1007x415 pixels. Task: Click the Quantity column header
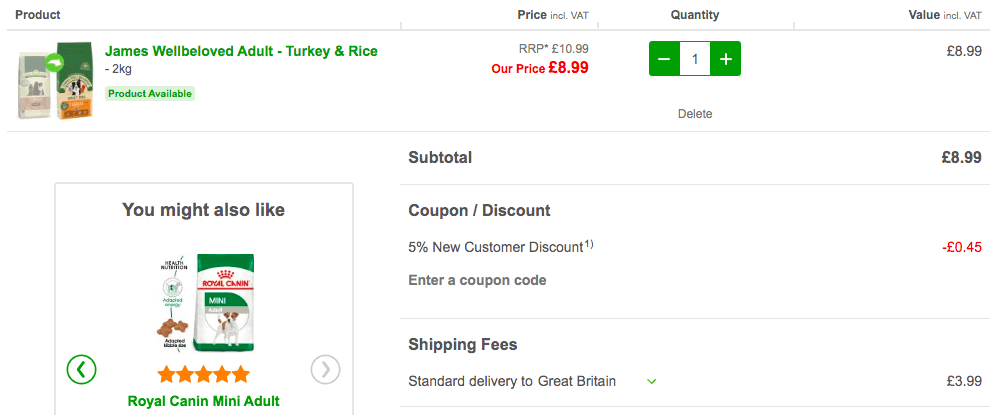point(695,15)
